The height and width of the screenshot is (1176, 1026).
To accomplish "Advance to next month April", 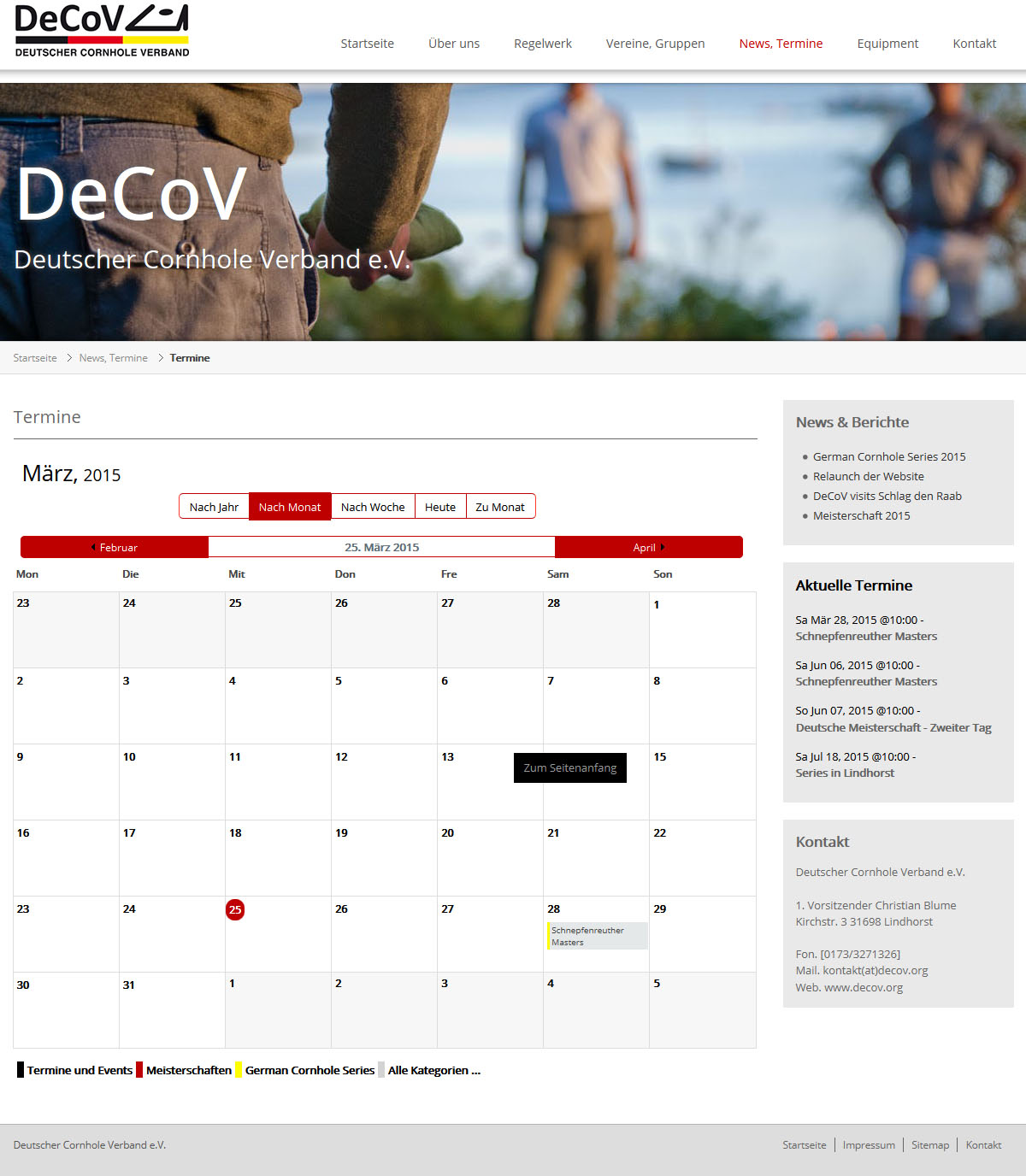I will pos(648,548).
